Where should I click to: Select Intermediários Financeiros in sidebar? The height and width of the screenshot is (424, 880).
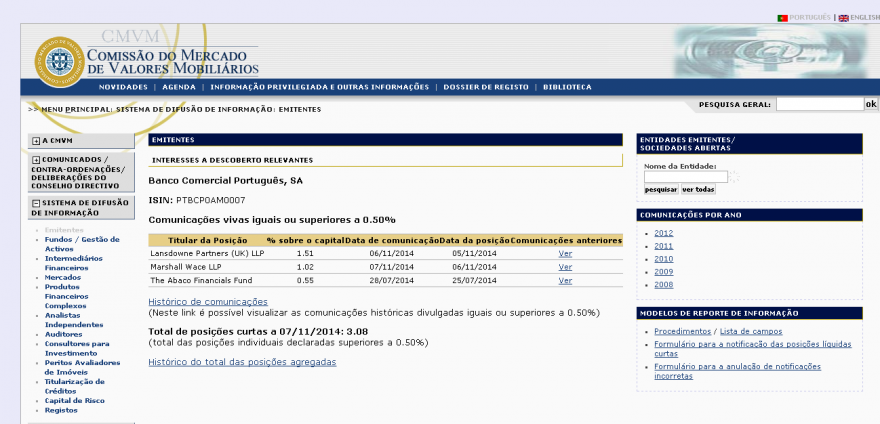[x=74, y=263]
